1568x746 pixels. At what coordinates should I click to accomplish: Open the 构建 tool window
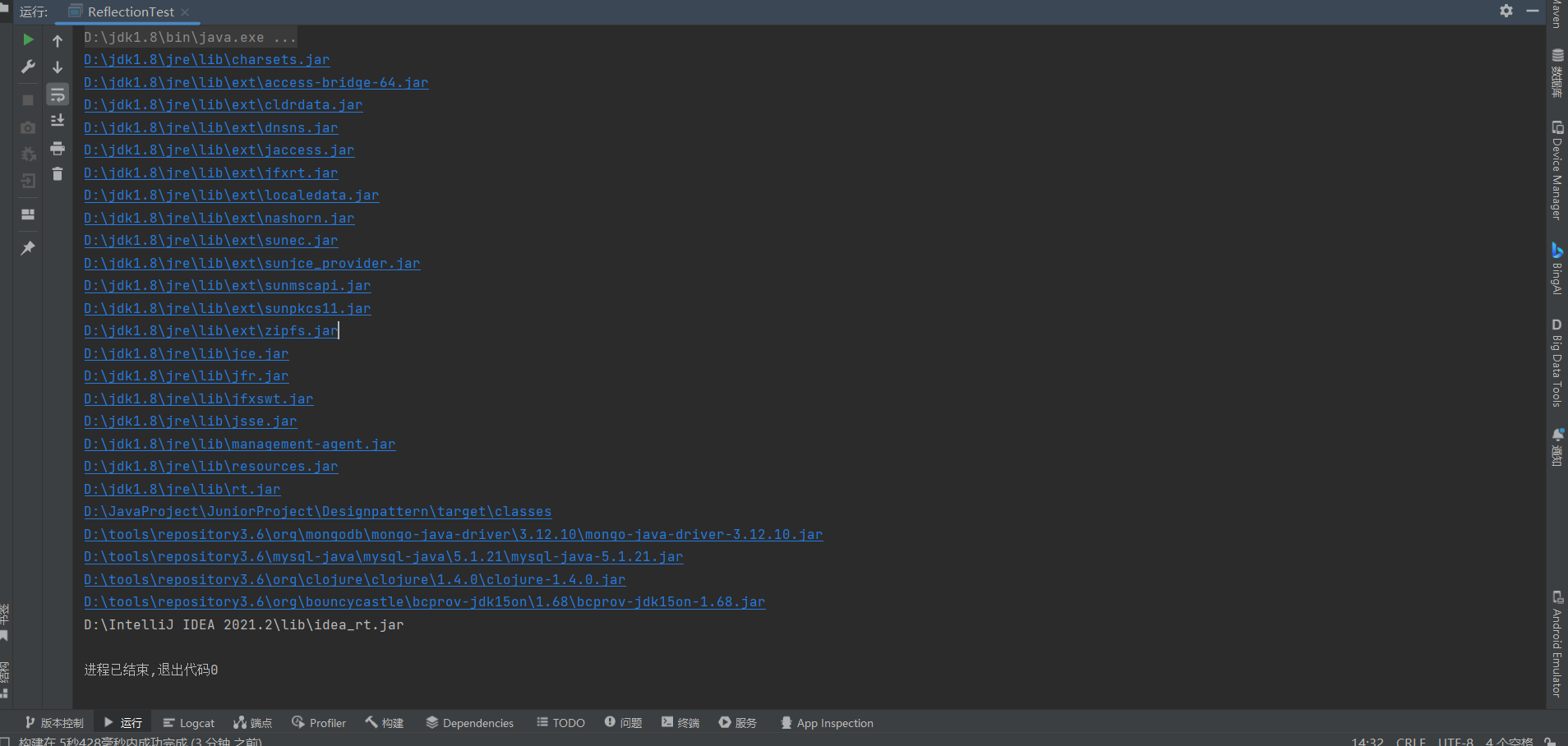(385, 723)
